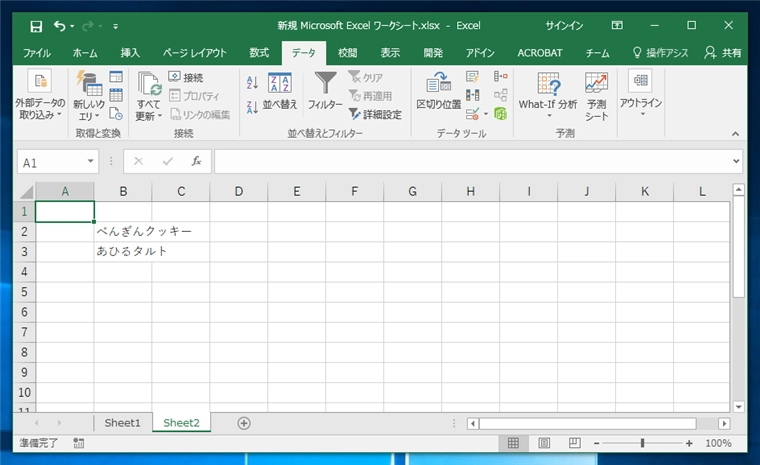Open the What-If 分析 menu
Screen dimensions: 760x465
click(x=548, y=95)
